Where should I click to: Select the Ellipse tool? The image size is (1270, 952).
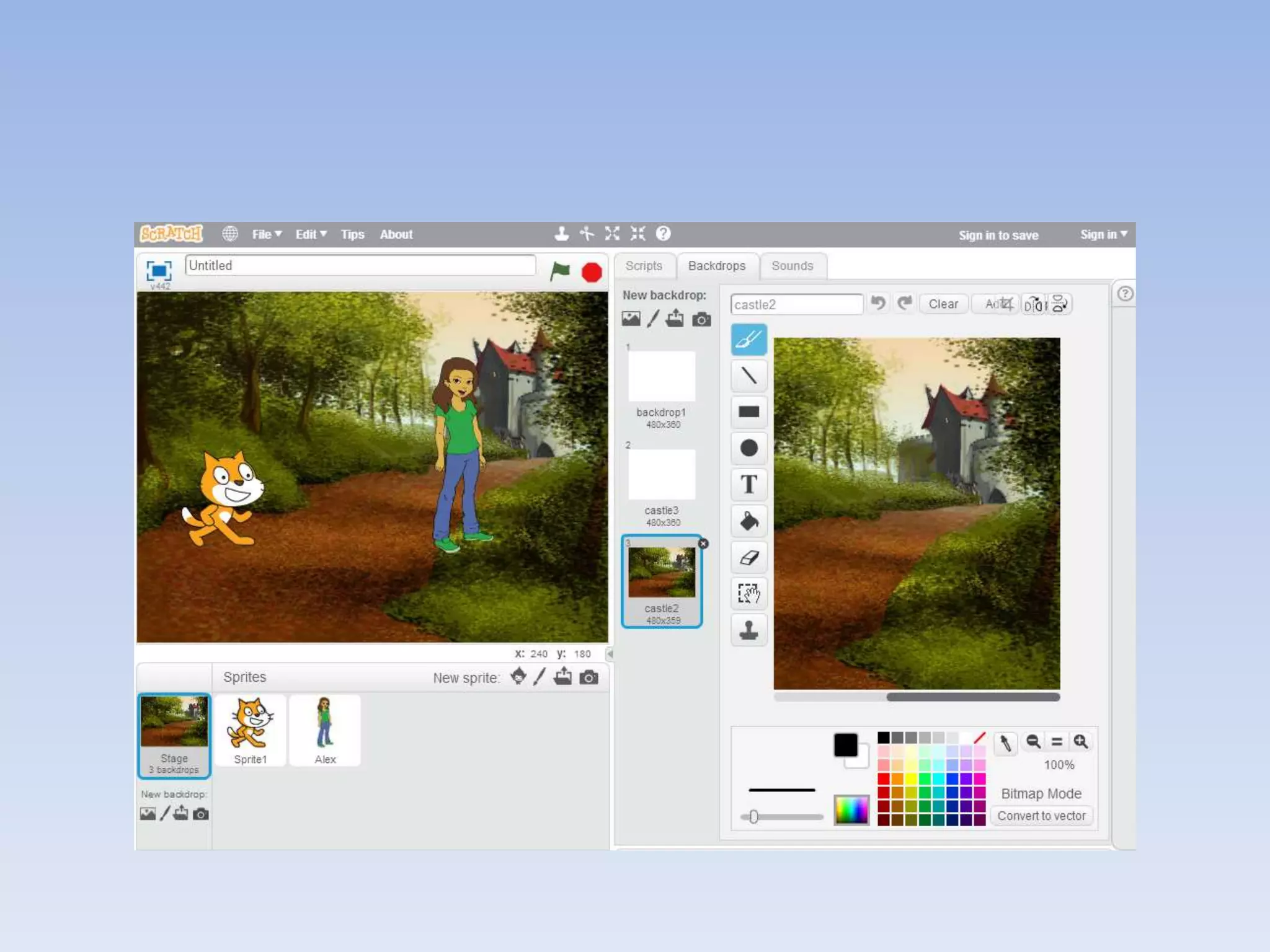coord(748,448)
